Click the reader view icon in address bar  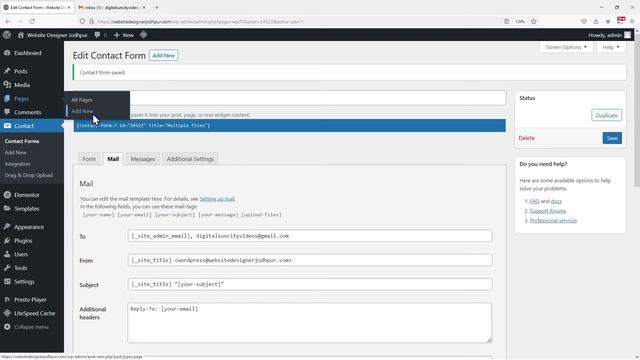[x=506, y=21]
